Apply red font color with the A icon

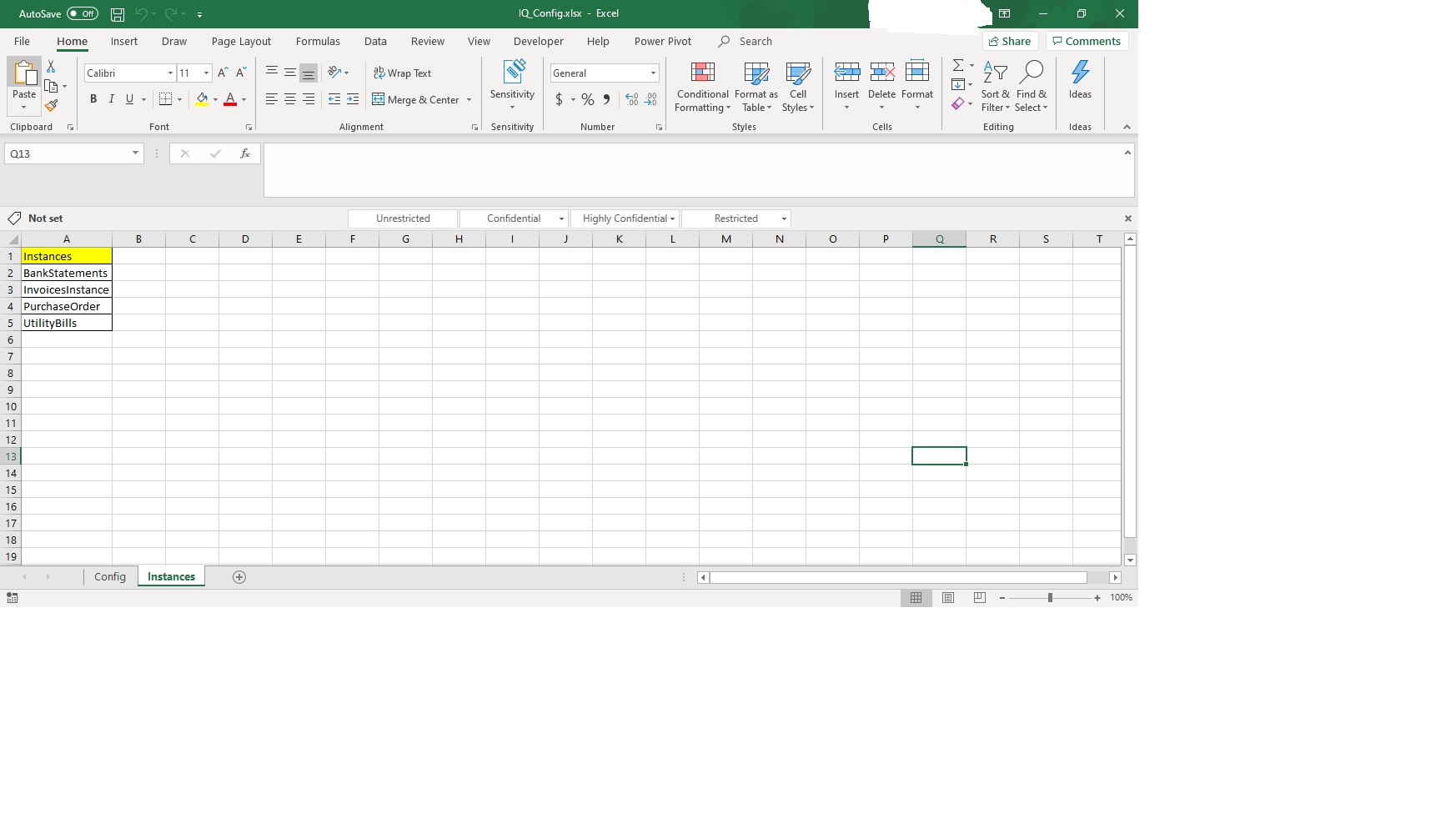pos(230,100)
